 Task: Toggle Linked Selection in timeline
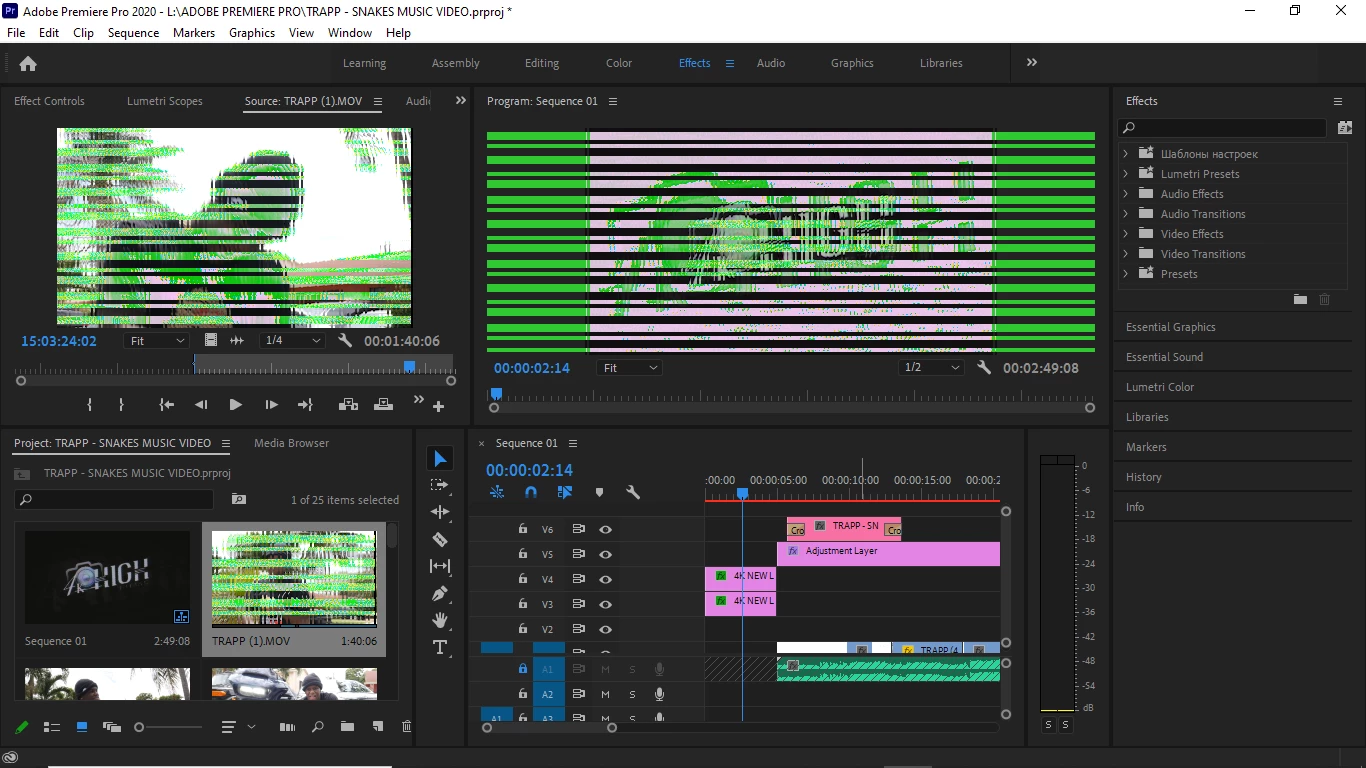click(x=565, y=492)
